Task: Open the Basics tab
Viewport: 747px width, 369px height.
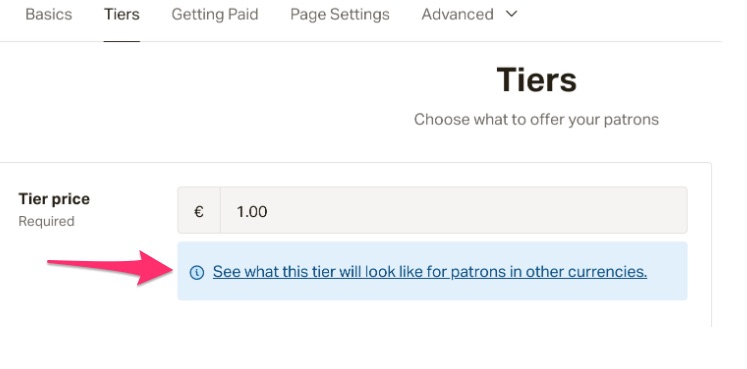Action: (x=49, y=14)
